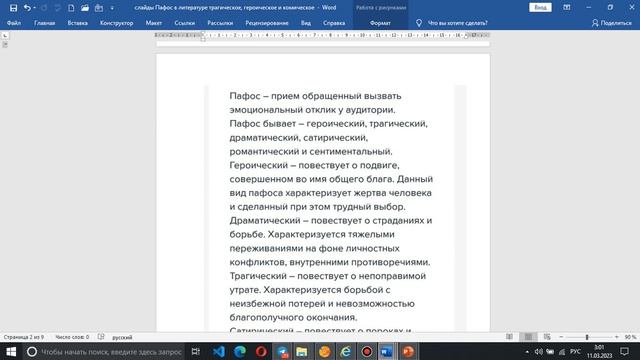The height and width of the screenshot is (360, 640).
Task: Go to the Ссылки tab
Action: [184, 23]
